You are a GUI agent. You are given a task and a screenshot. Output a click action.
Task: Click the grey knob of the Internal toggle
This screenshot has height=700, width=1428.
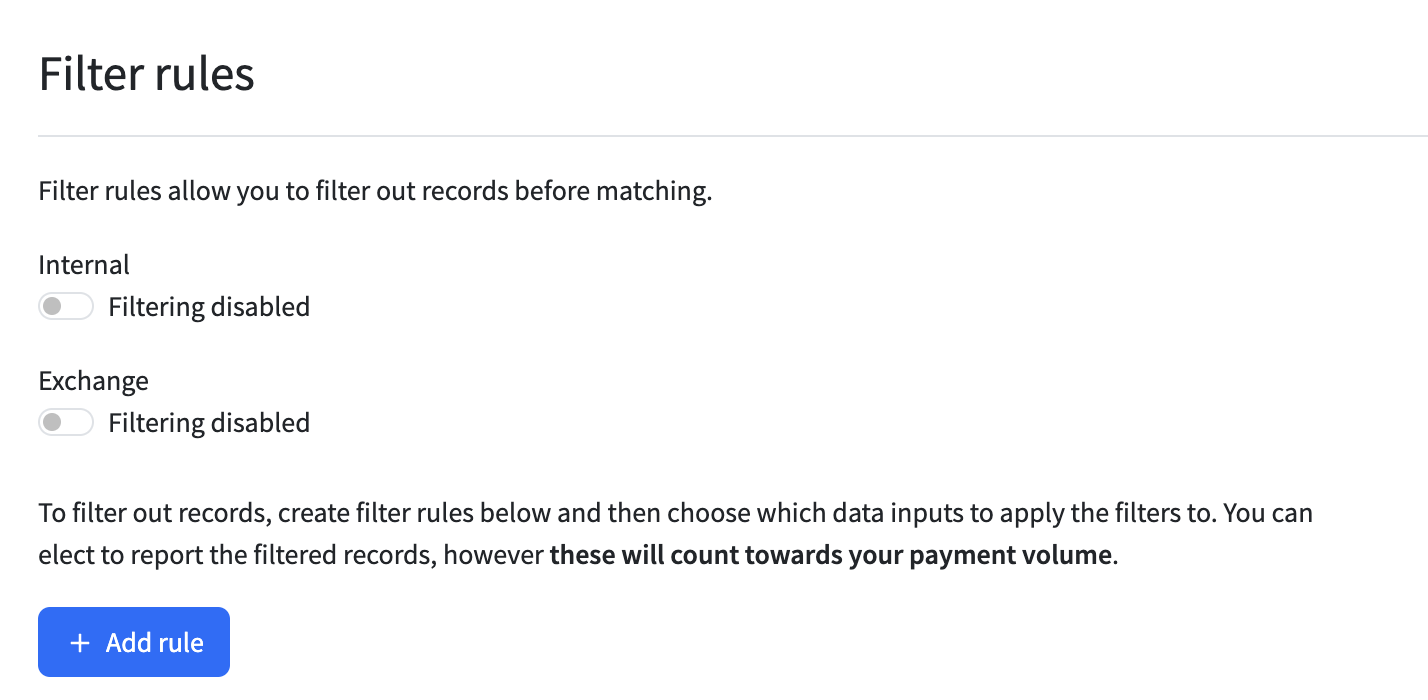point(53,307)
